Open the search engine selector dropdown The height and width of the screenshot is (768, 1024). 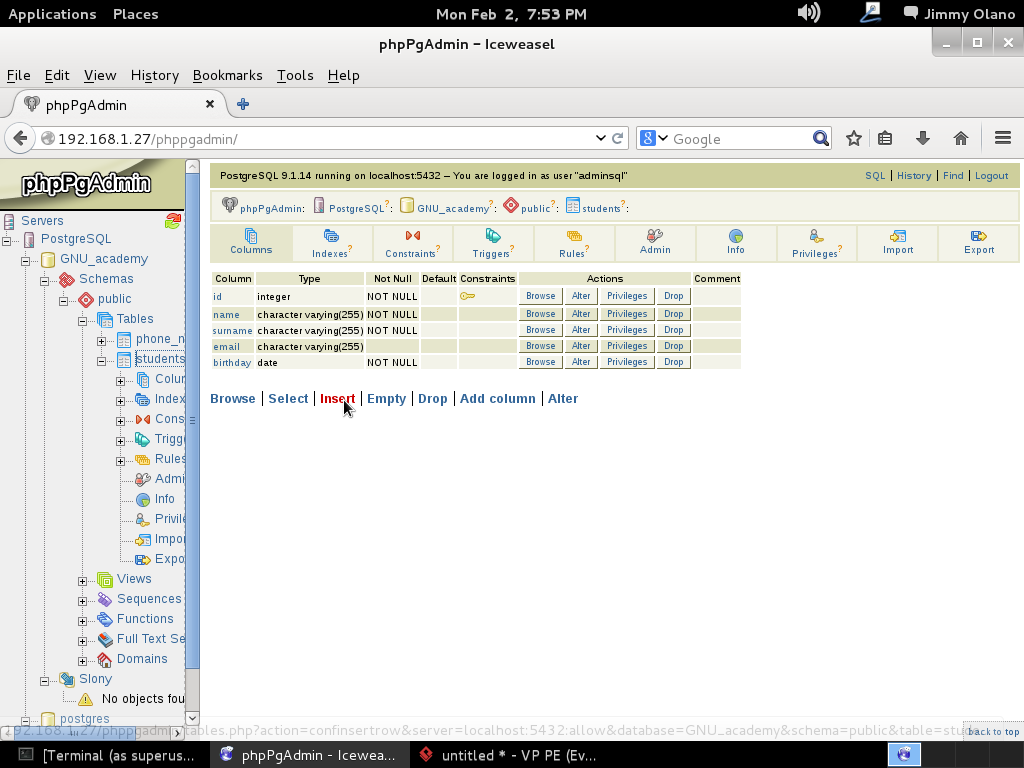tap(654, 139)
